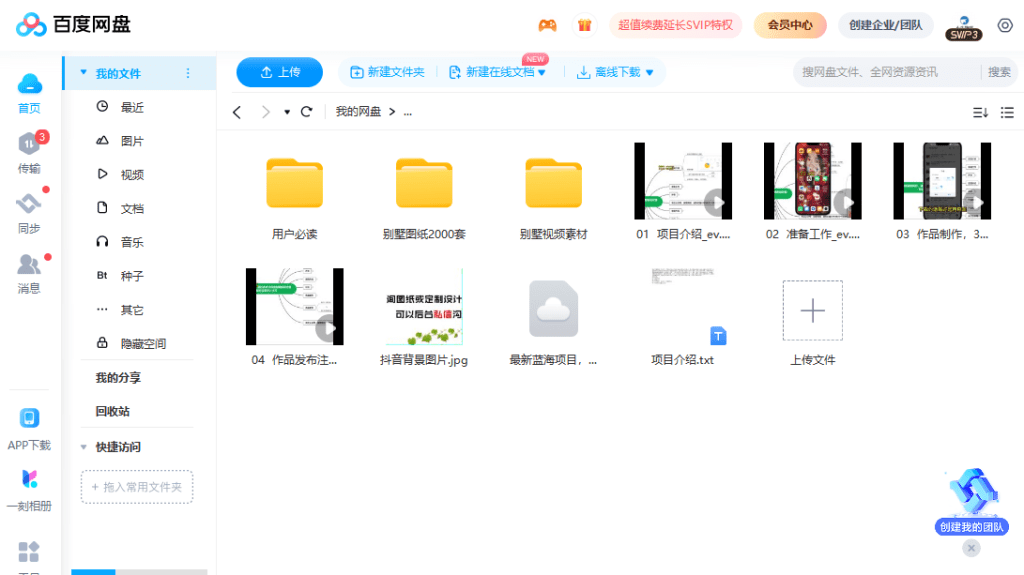The height and width of the screenshot is (575, 1024).
Task: Select video thumbnail 01 项目介绍
Action: pos(683,181)
